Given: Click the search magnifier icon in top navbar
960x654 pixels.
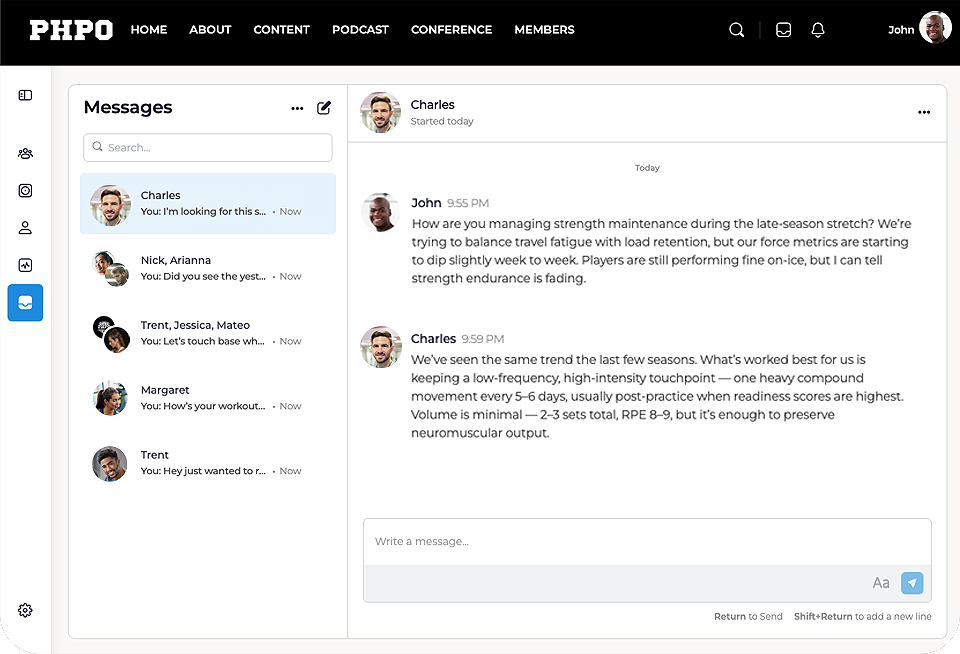Looking at the screenshot, I should tap(736, 30).
